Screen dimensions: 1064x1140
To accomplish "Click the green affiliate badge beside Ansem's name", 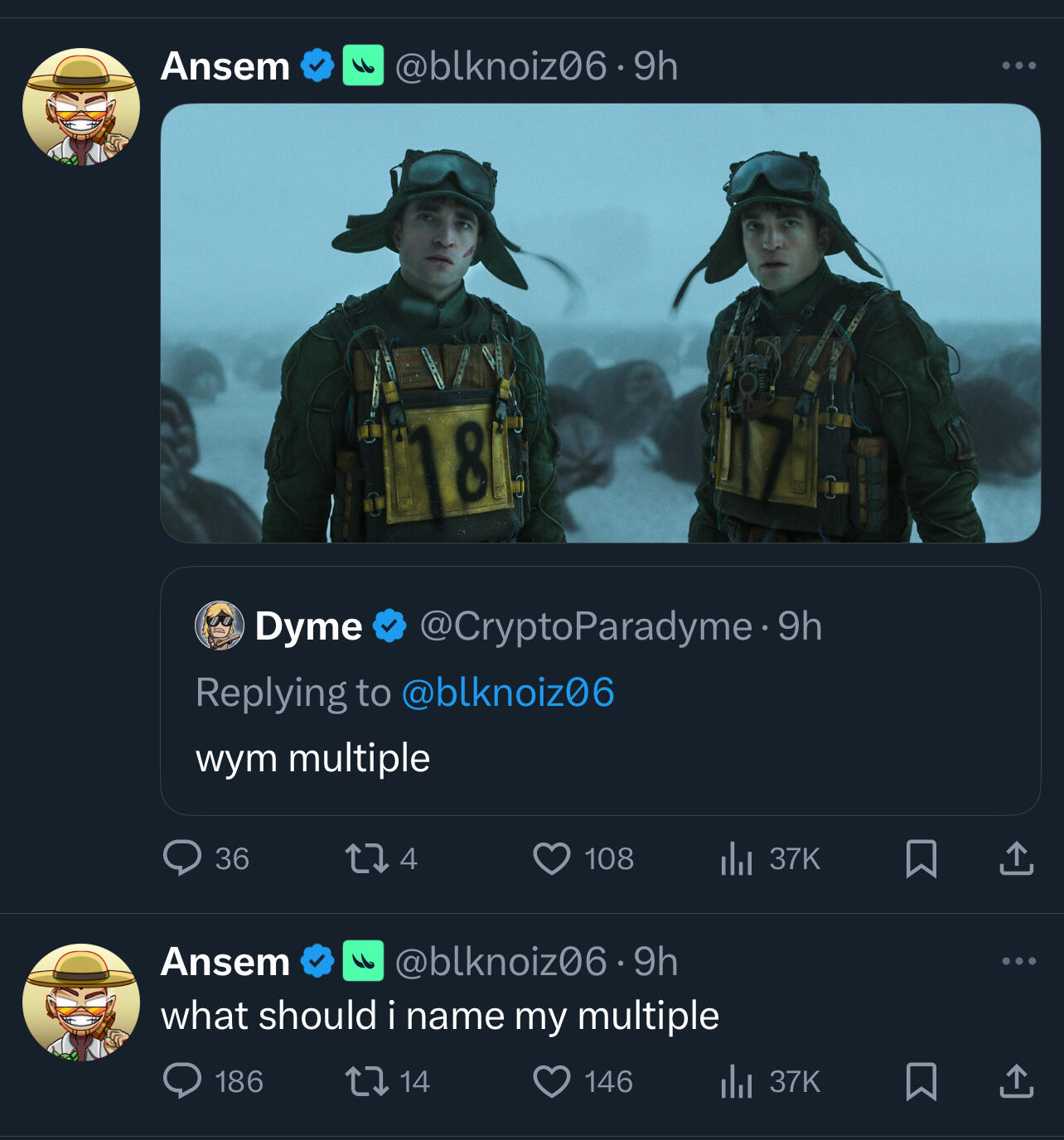I will [x=363, y=65].
